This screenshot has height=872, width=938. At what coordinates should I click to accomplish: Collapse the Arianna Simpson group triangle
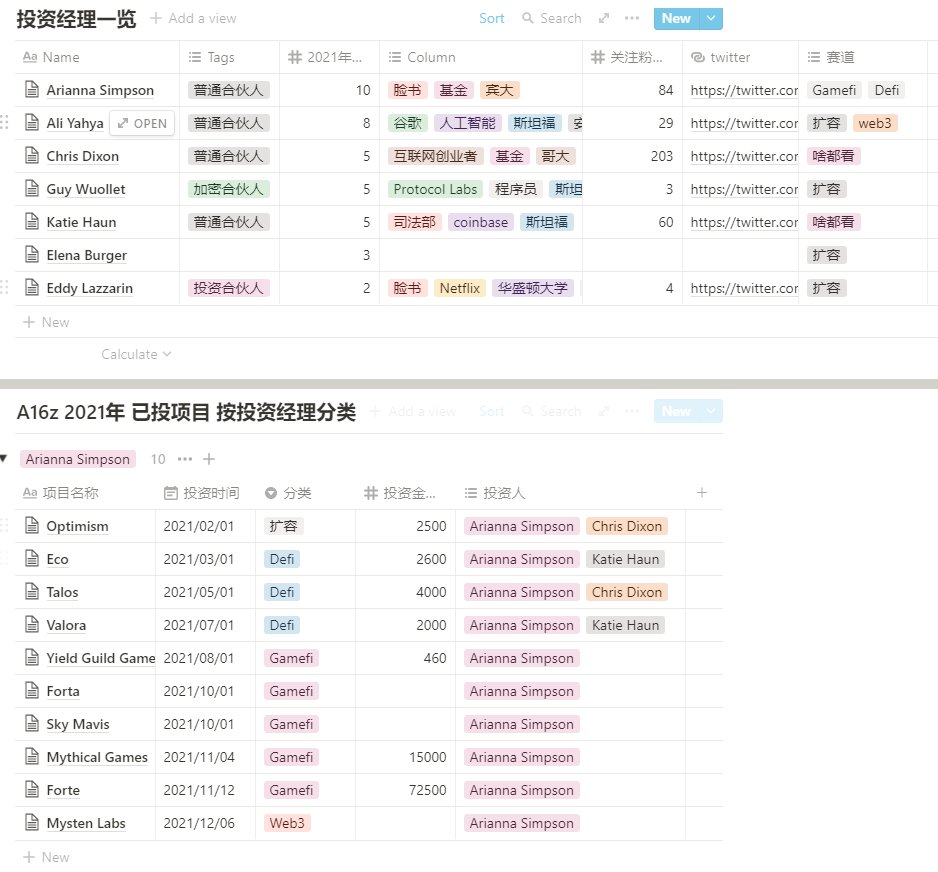tap(4, 459)
